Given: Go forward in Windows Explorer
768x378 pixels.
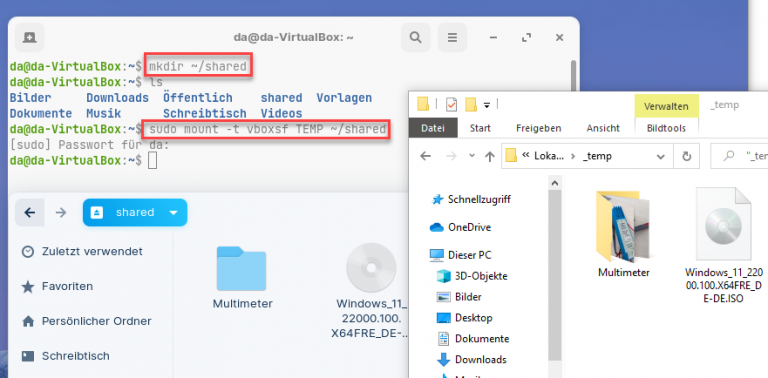Looking at the screenshot, I should (451, 156).
